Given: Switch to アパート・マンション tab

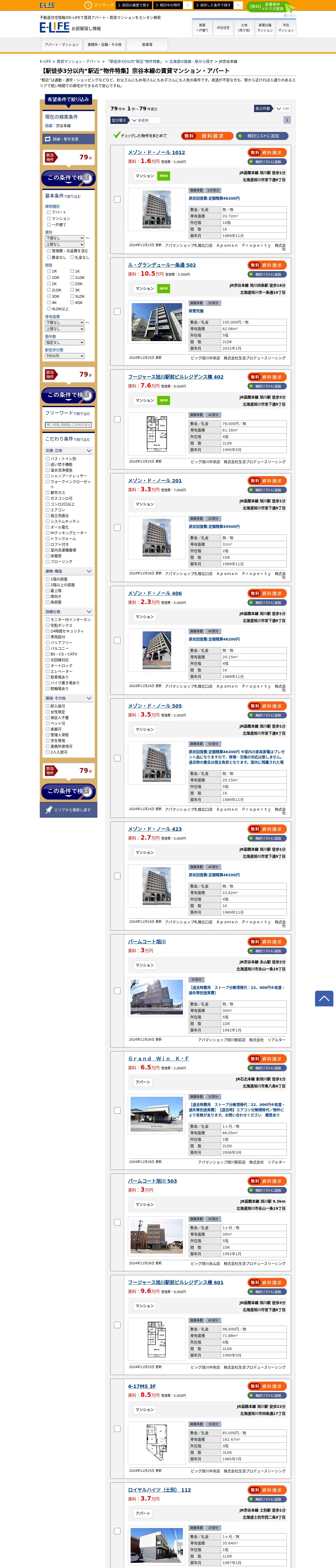Looking at the screenshot, I should 61,45.
